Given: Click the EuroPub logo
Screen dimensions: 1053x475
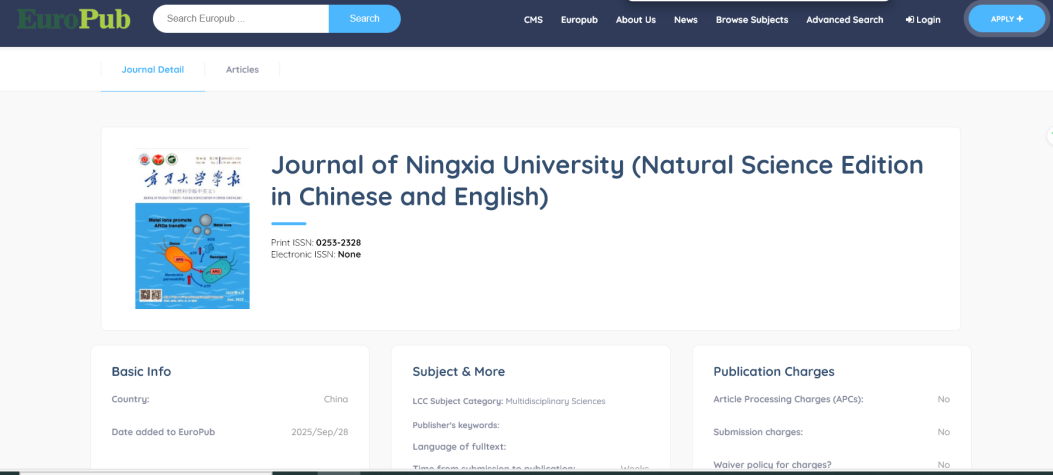Looking at the screenshot, I should (73, 19).
